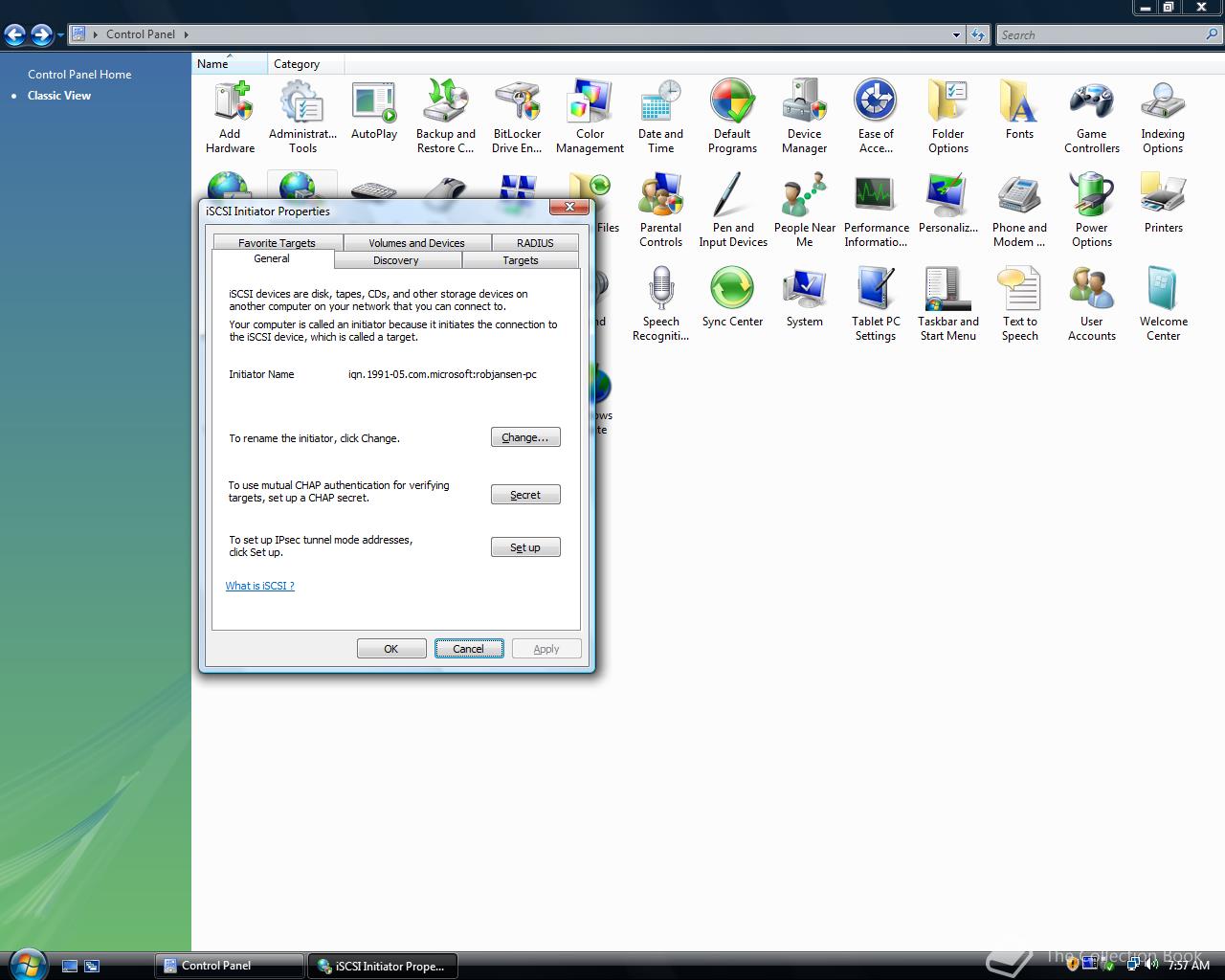Open Device Manager
Screen dimensions: 1225x980
pyautogui.click(x=805, y=117)
